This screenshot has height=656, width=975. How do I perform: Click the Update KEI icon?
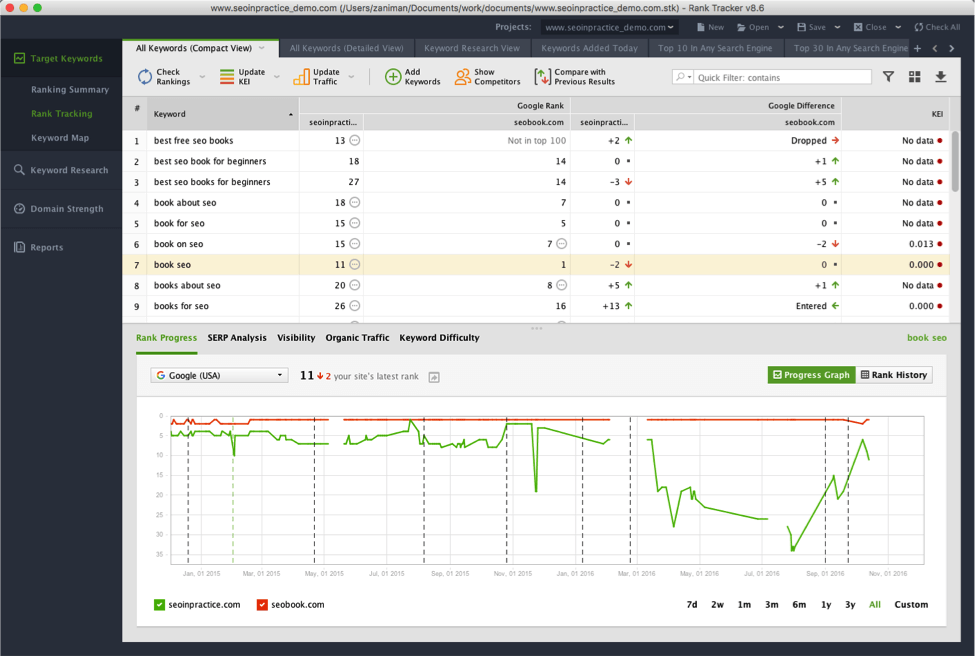(227, 77)
